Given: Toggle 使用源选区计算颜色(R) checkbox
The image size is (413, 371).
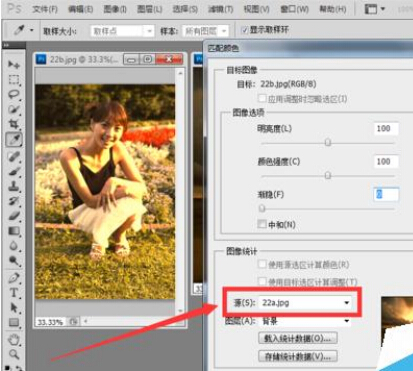Looking at the screenshot, I should coord(262,264).
